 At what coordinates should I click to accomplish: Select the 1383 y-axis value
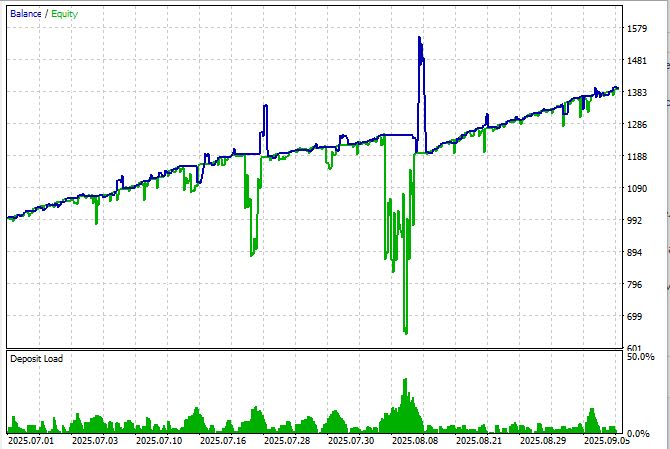(637, 92)
